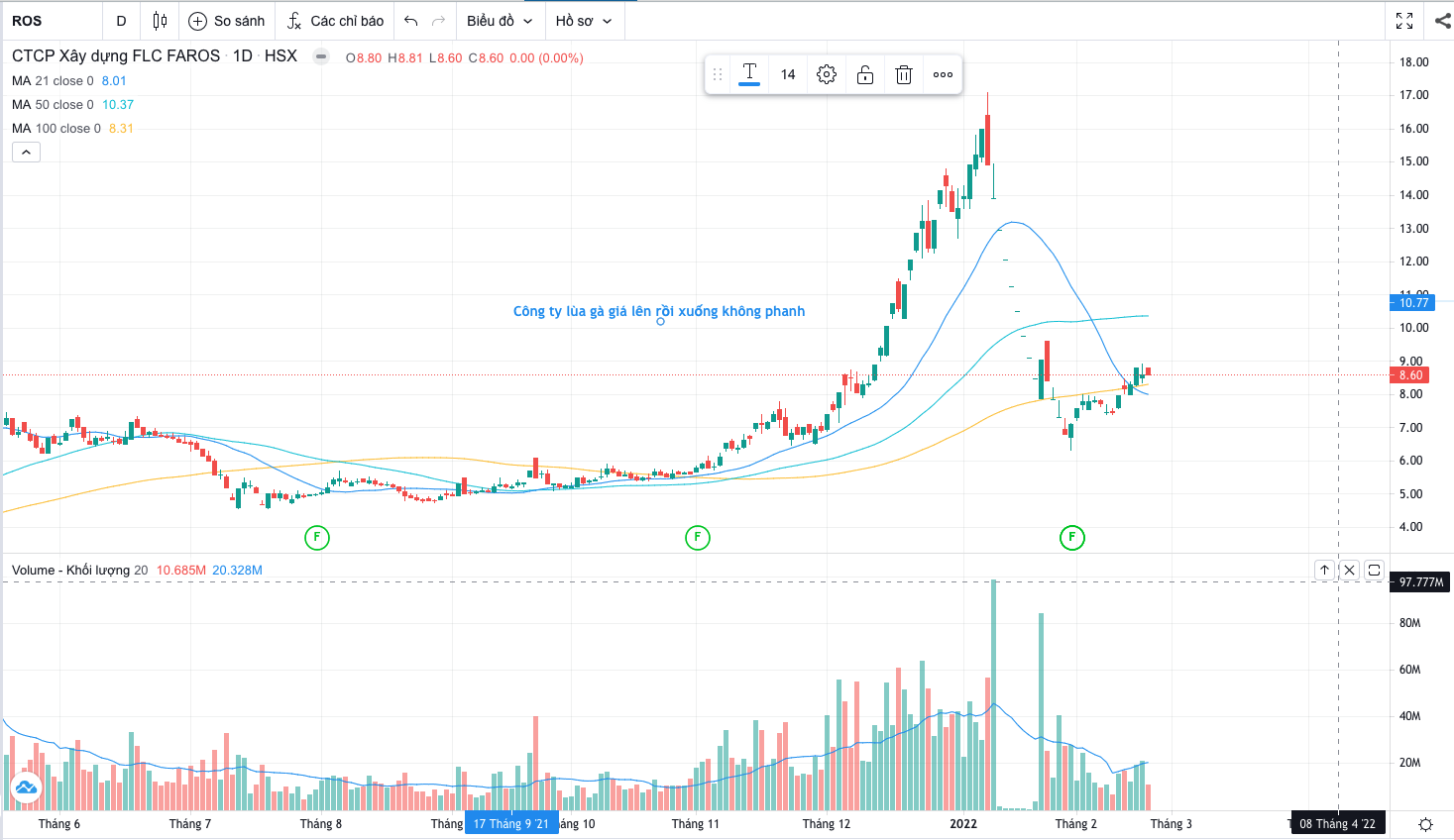Click the Tháng 3 time axis label
The image size is (1454, 840).
[1172, 824]
